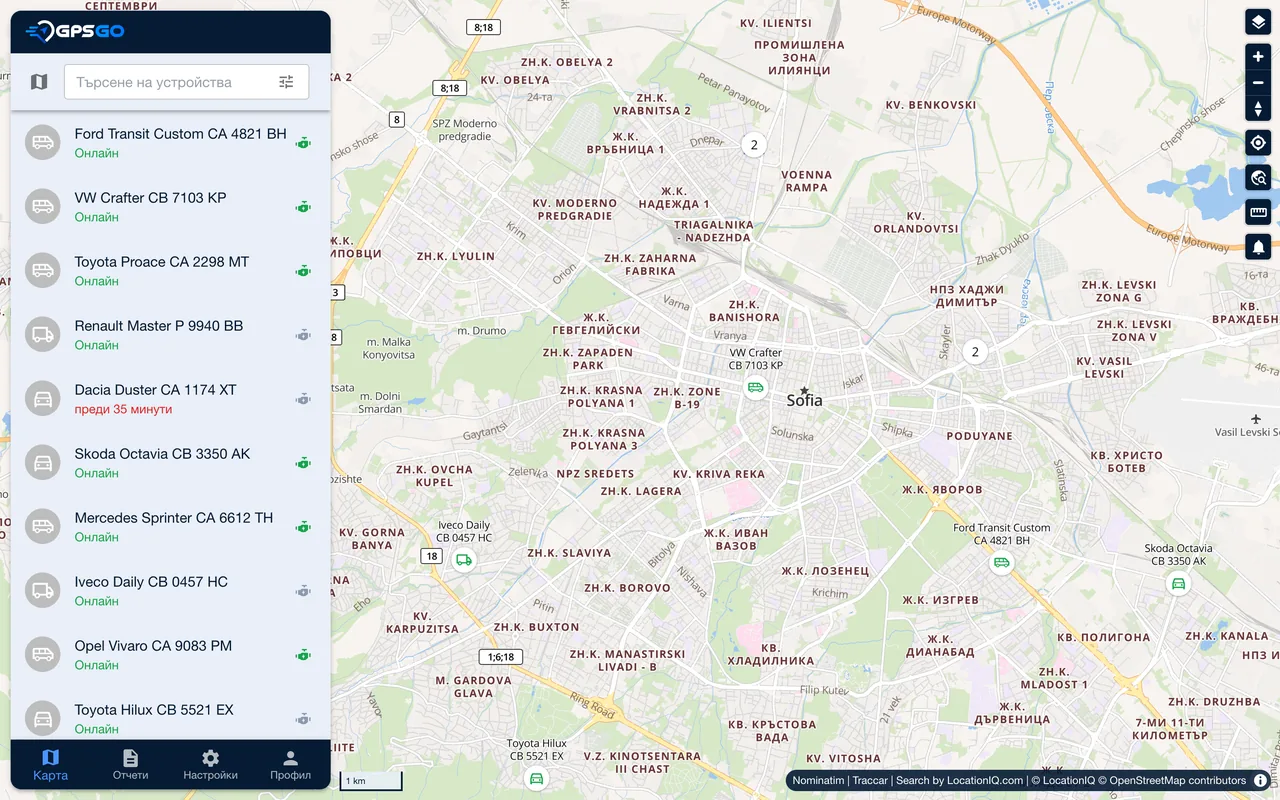Open the Traccar attribution link
The height and width of the screenshot is (800, 1280).
click(x=870, y=780)
